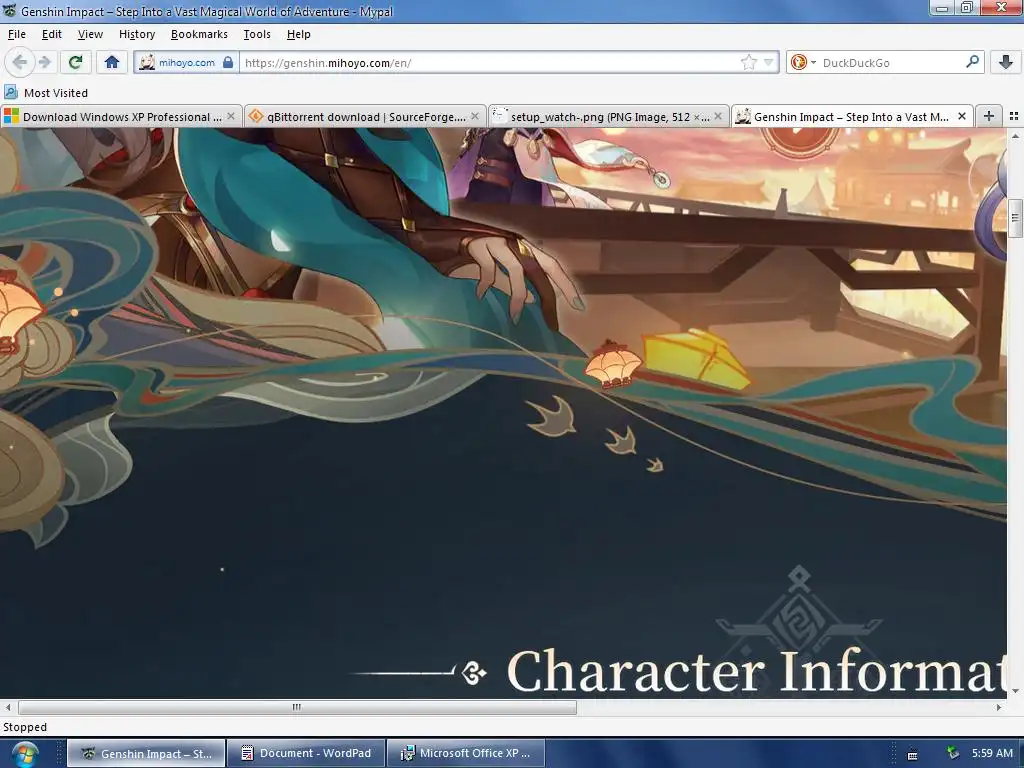
Task: Click the padlock security icon
Action: [x=228, y=63]
